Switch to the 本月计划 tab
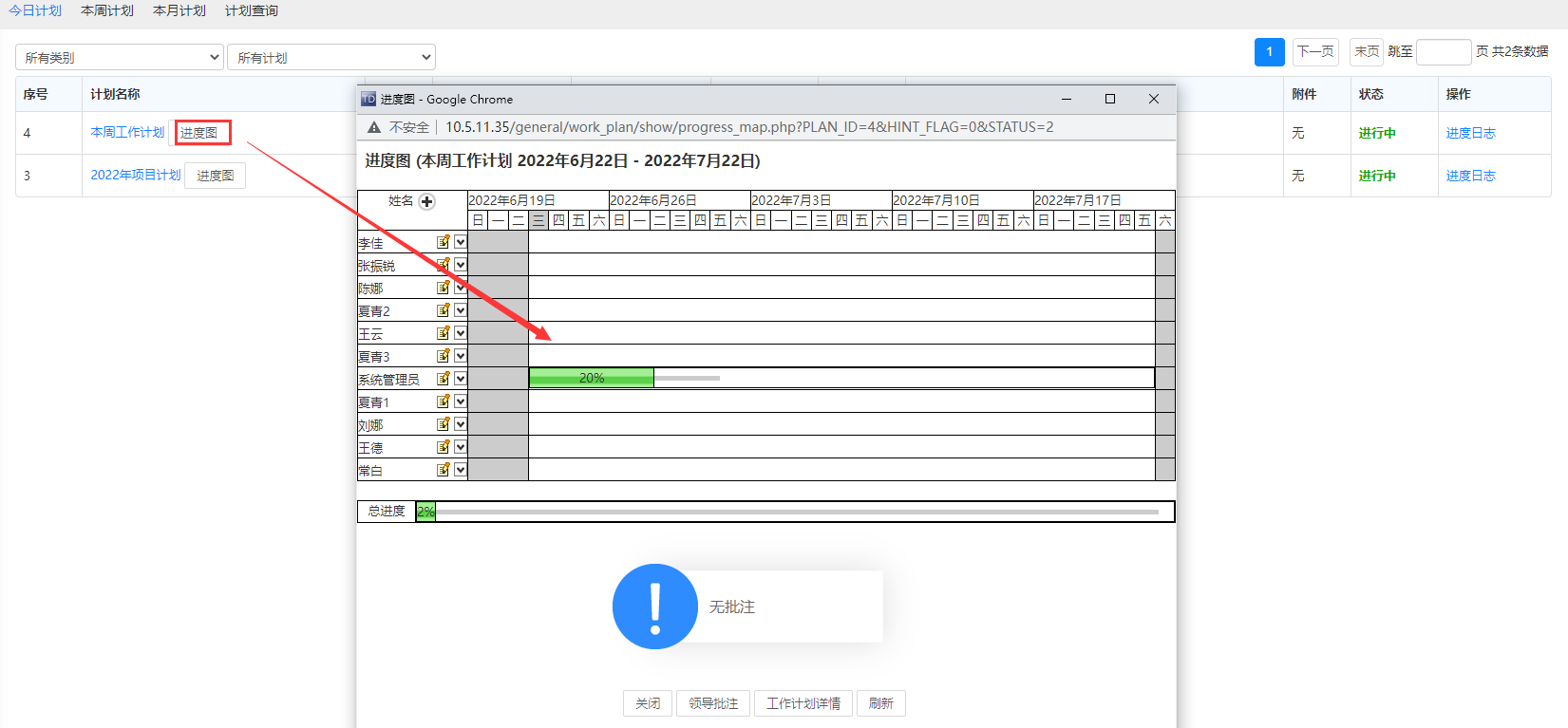1568x728 pixels. click(x=179, y=11)
